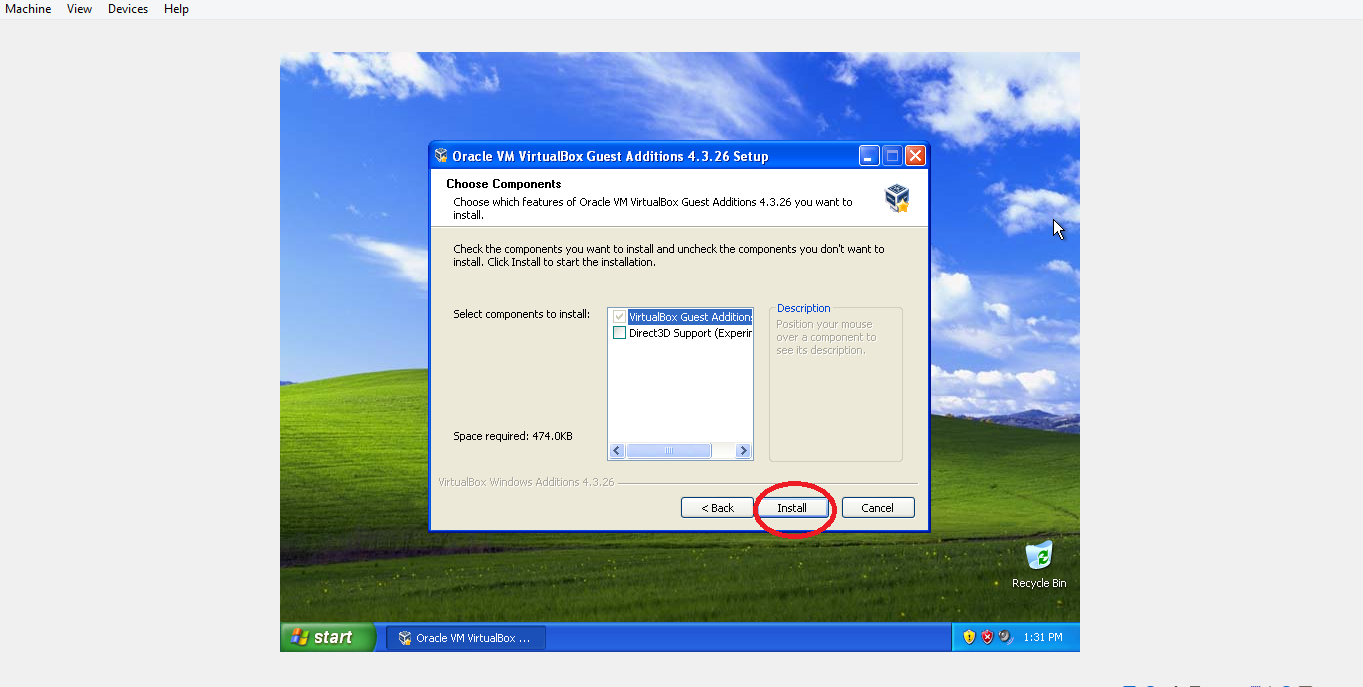This screenshot has width=1363, height=687.
Task: Click the 'Choose Components' heading
Action: (503, 184)
